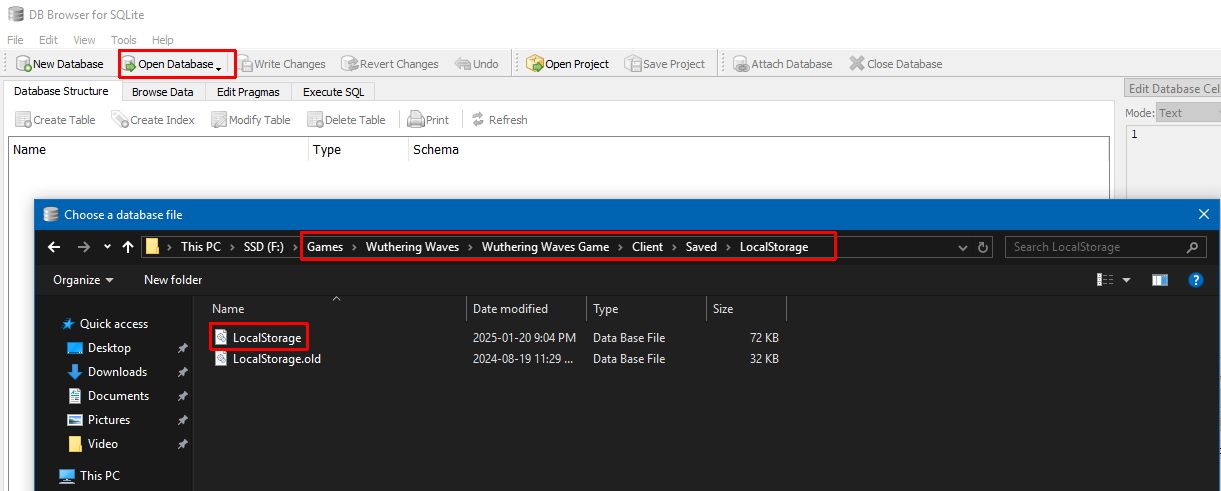Click Open Project in the toolbar
The width and height of the screenshot is (1221, 491).
point(568,64)
